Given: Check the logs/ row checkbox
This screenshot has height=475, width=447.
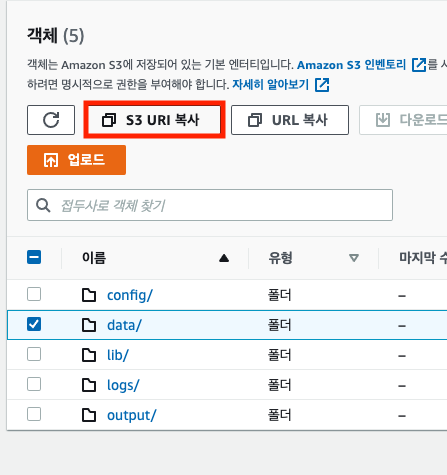Looking at the screenshot, I should pyautogui.click(x=34, y=384).
